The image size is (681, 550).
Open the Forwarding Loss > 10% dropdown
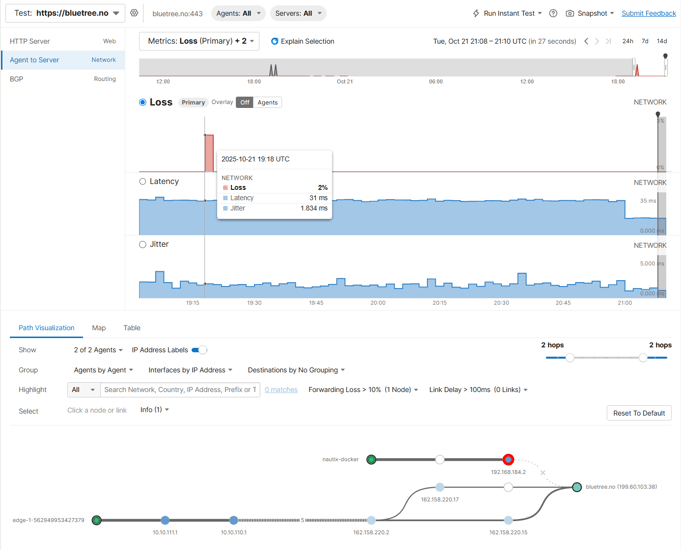click(363, 390)
